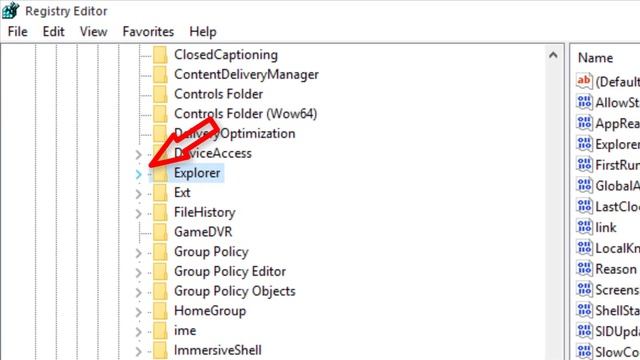The width and height of the screenshot is (640, 360).
Task: Click the FirstRun binary value icon
Action: tap(584, 164)
